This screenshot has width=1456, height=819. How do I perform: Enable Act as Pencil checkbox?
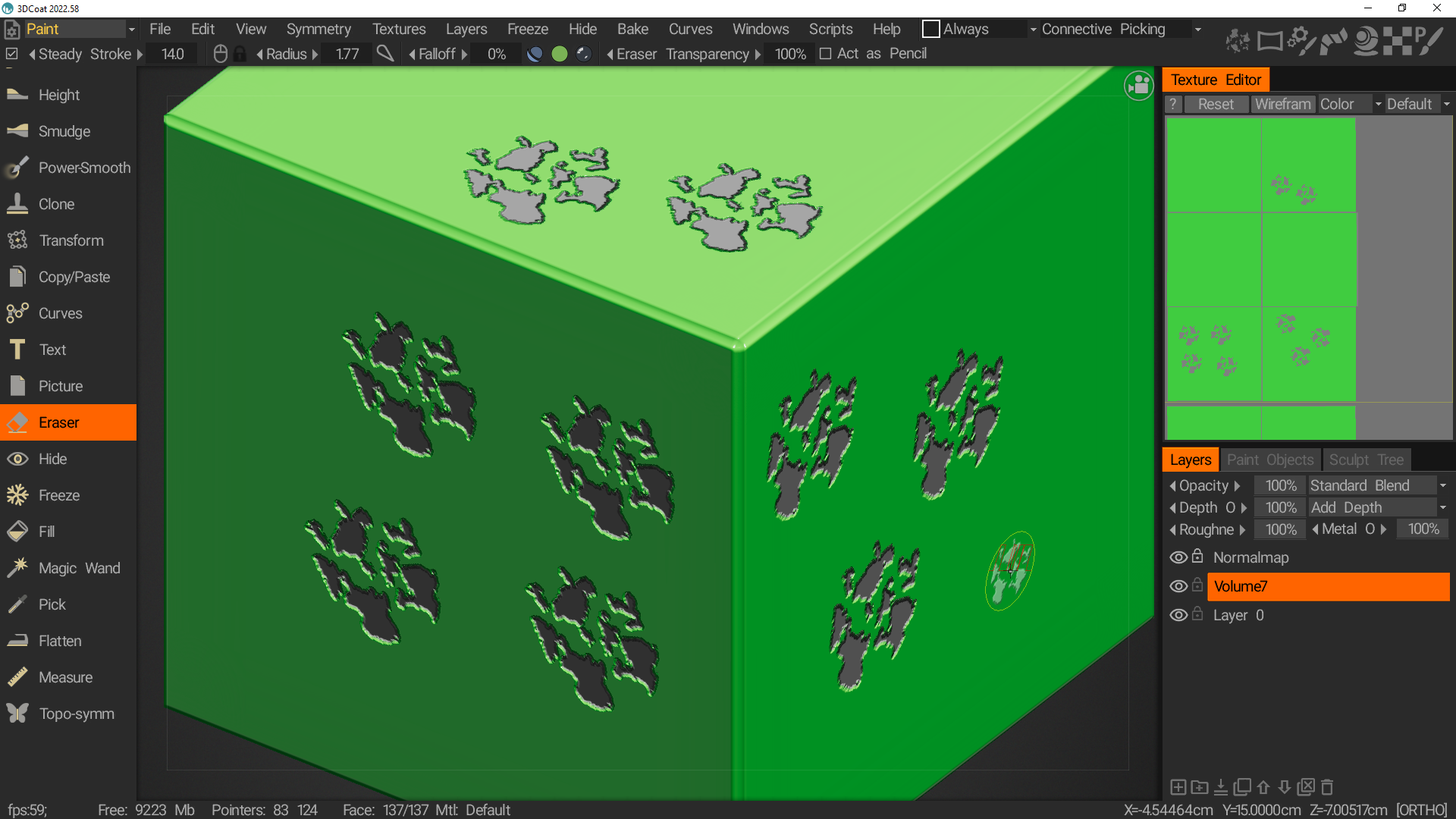coord(826,54)
